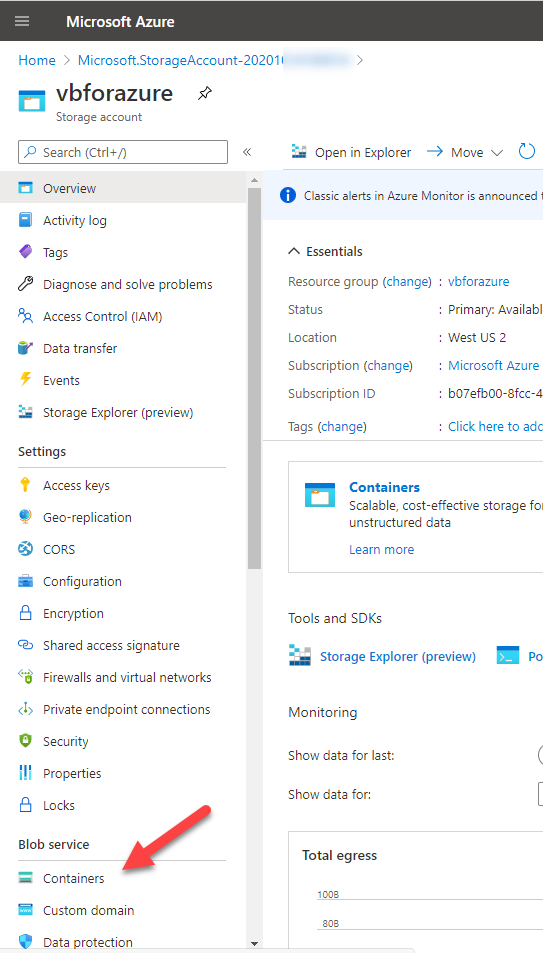Viewport: 543px width, 953px height.
Task: Click the Configuration toolbox icon
Action: [25, 581]
